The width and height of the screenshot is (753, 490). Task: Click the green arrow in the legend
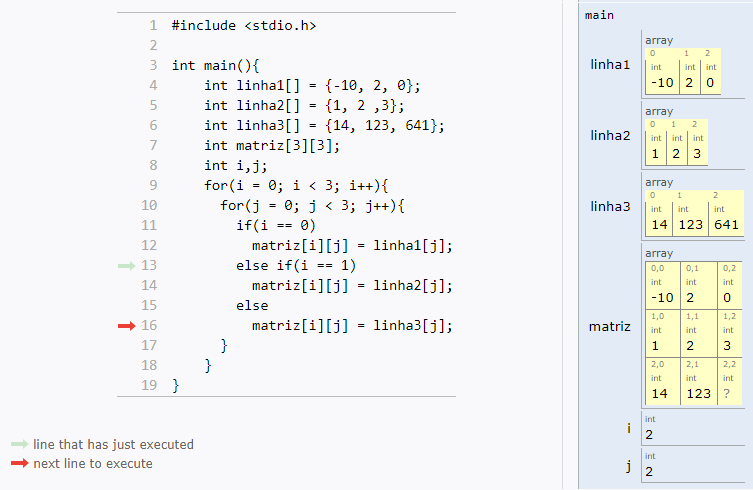(20, 445)
